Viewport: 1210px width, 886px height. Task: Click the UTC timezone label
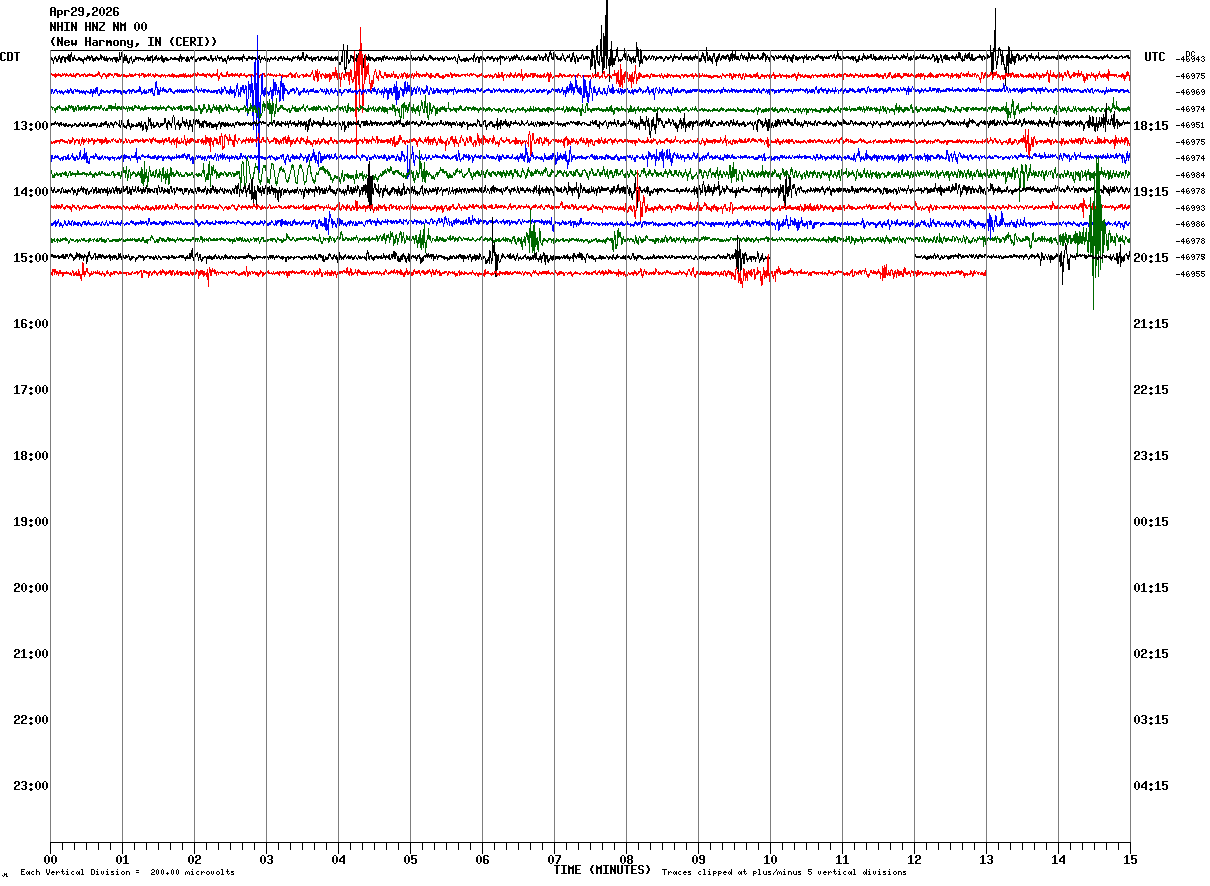click(x=1155, y=57)
